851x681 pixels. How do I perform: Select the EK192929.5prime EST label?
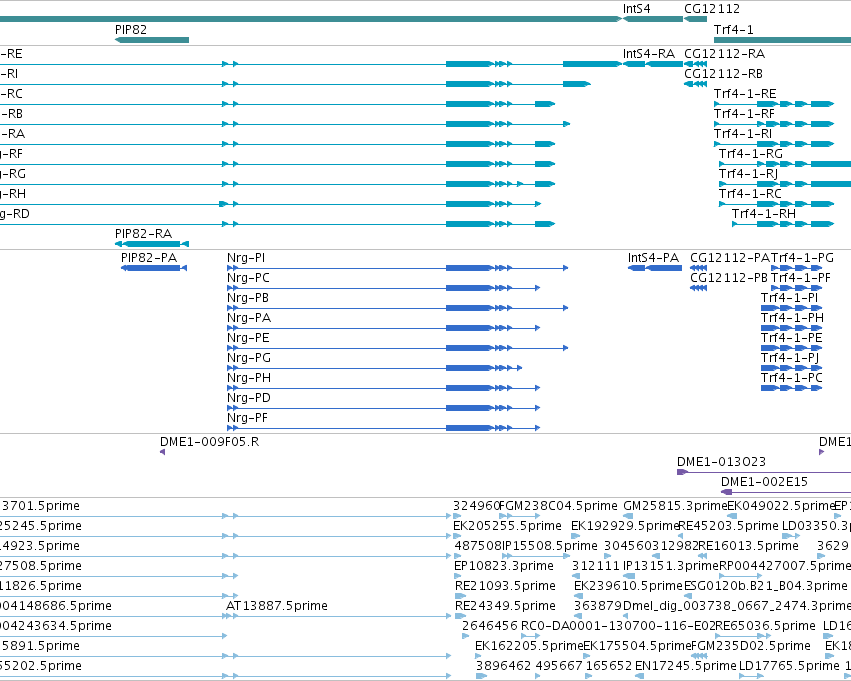[625, 526]
